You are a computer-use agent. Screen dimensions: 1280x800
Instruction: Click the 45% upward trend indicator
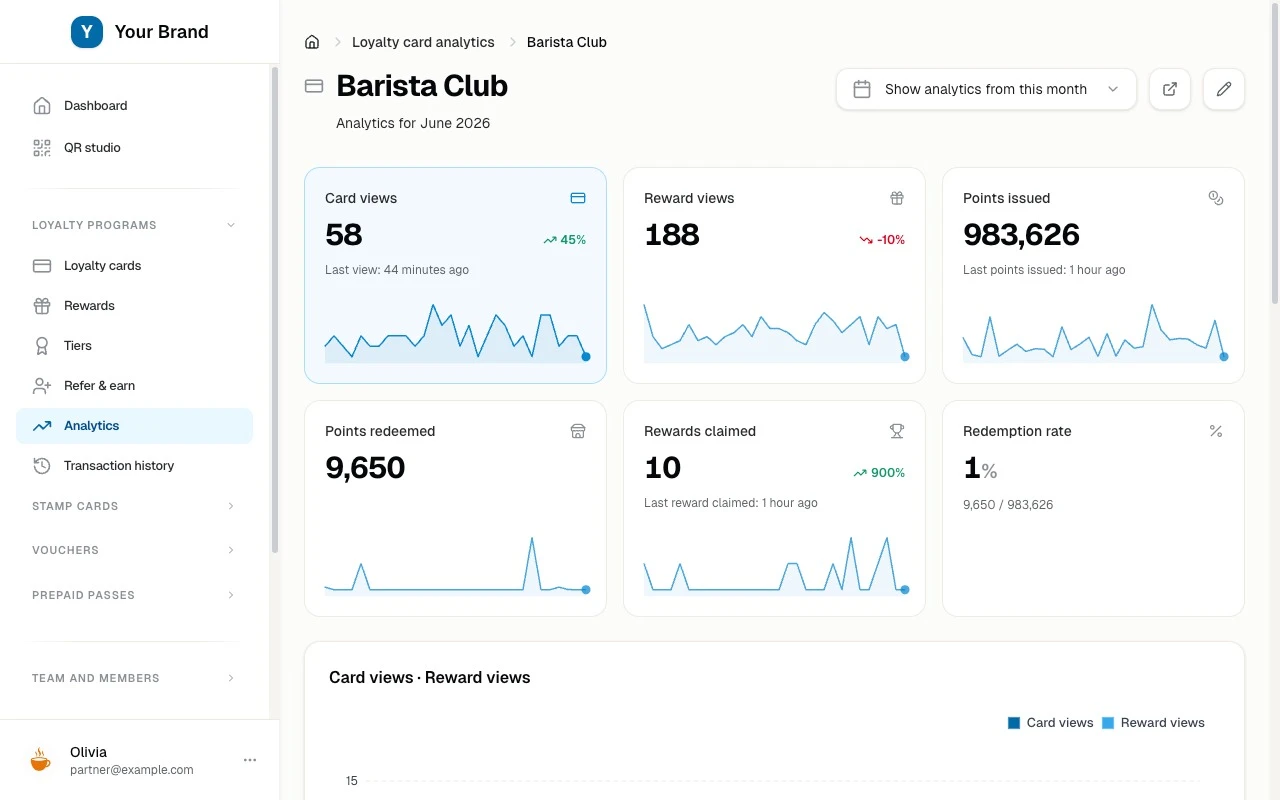[x=565, y=240]
